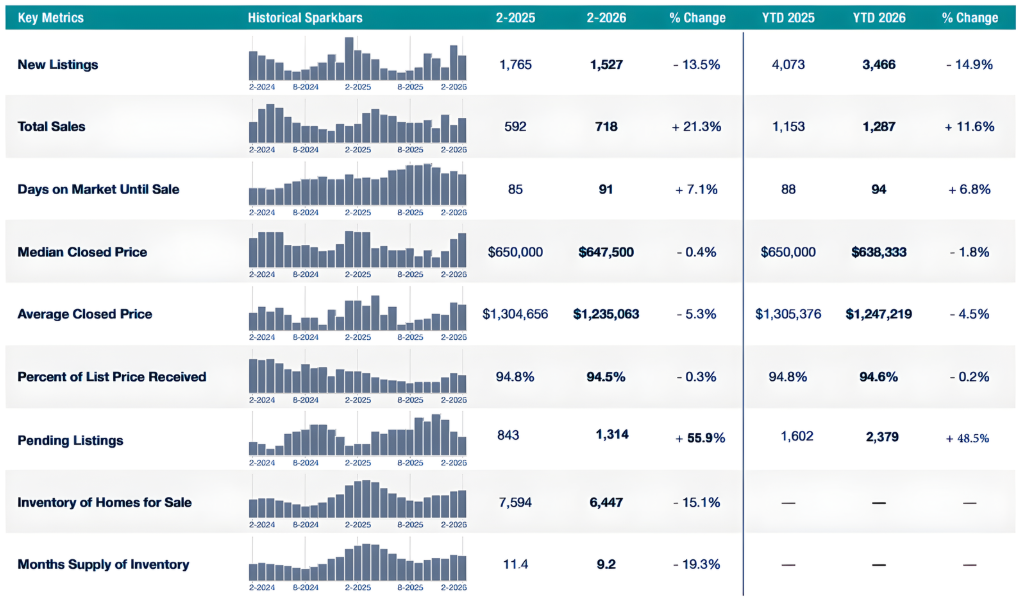Click the Pending Listings sparkbar chart

coord(357,439)
